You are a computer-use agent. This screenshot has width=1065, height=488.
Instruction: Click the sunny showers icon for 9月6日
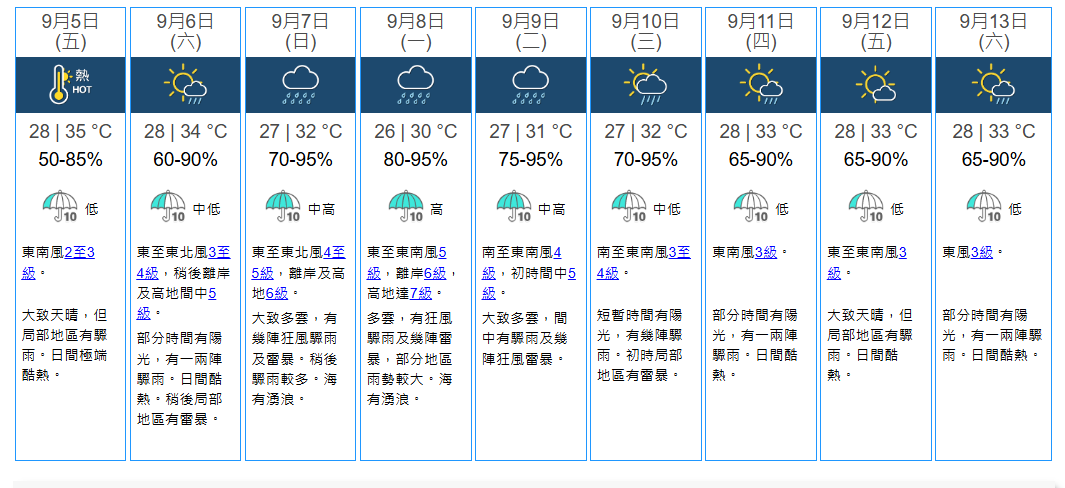coord(185,85)
